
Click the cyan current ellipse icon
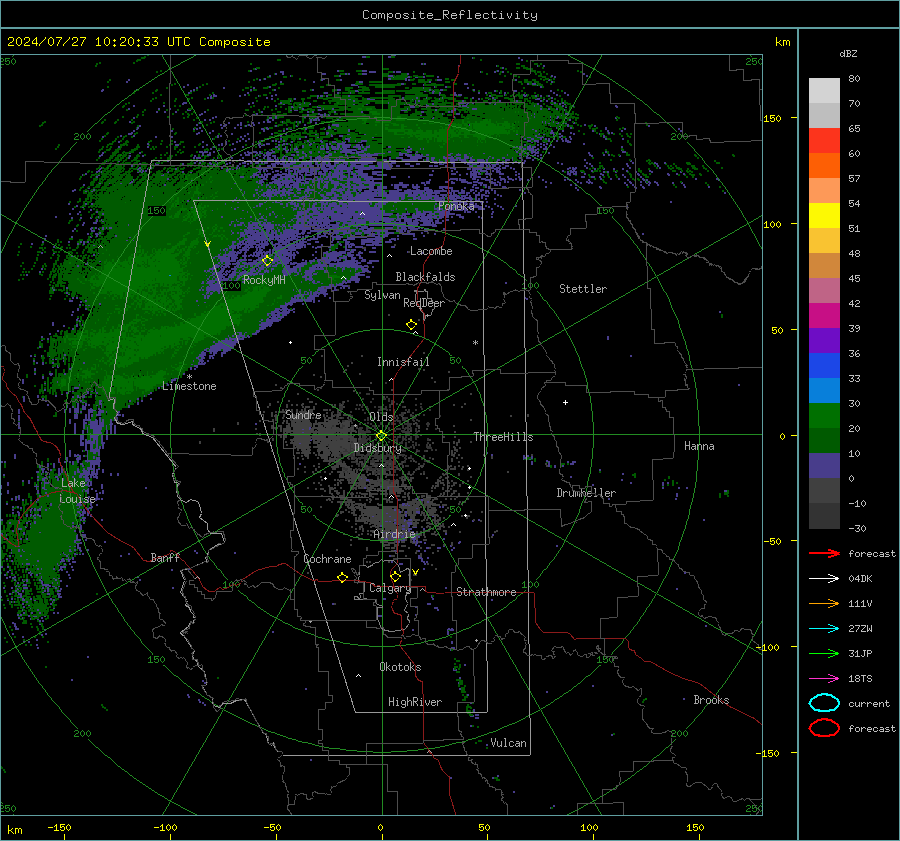pos(824,703)
